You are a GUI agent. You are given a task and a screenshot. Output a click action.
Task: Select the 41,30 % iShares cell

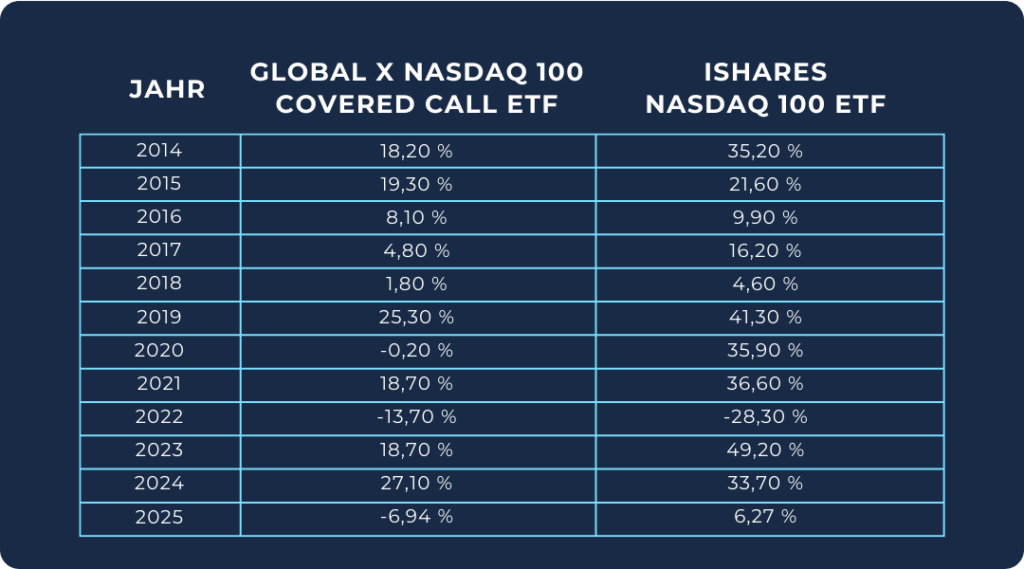(768, 317)
